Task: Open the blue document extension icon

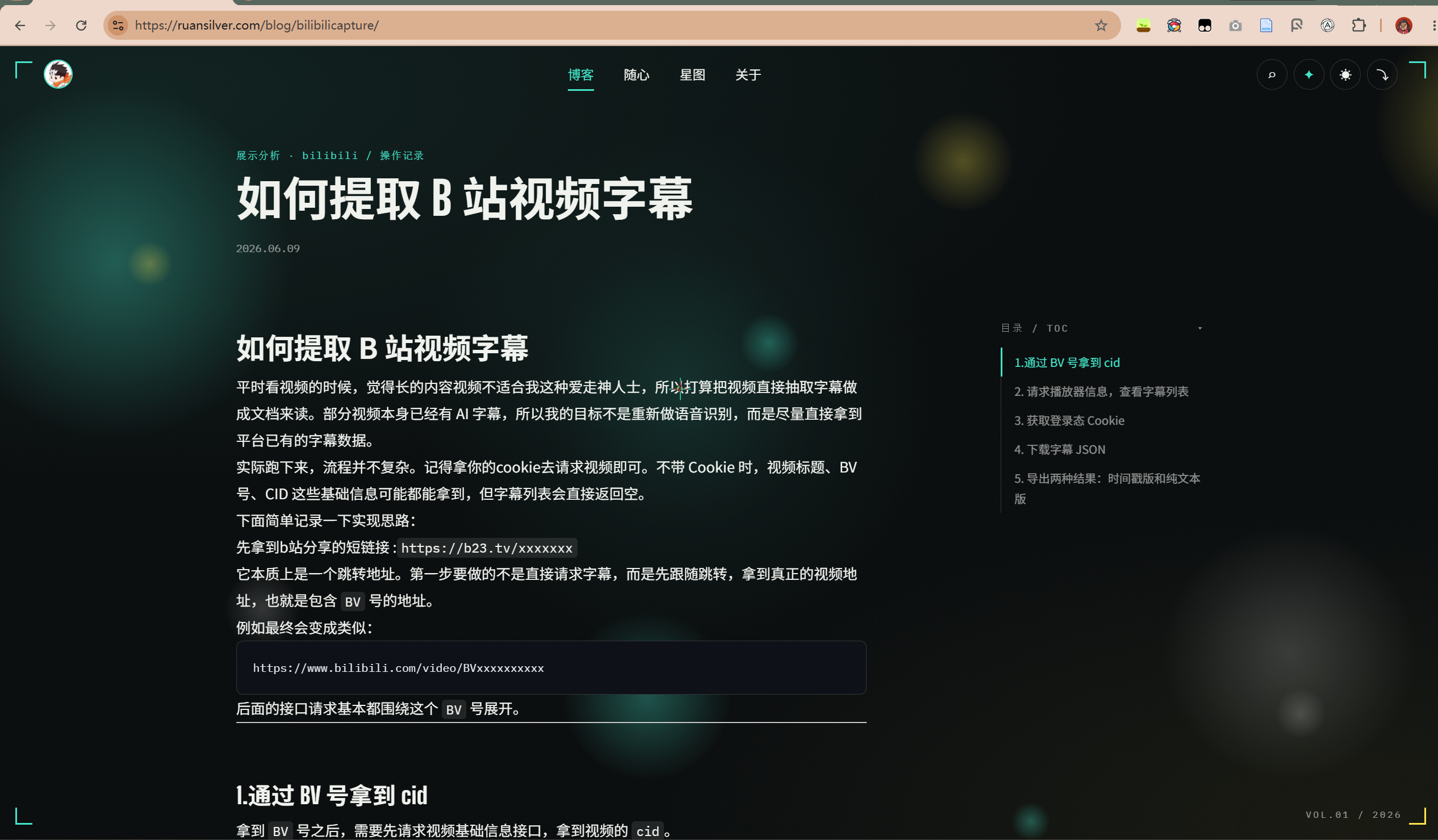Action: coord(1266,25)
